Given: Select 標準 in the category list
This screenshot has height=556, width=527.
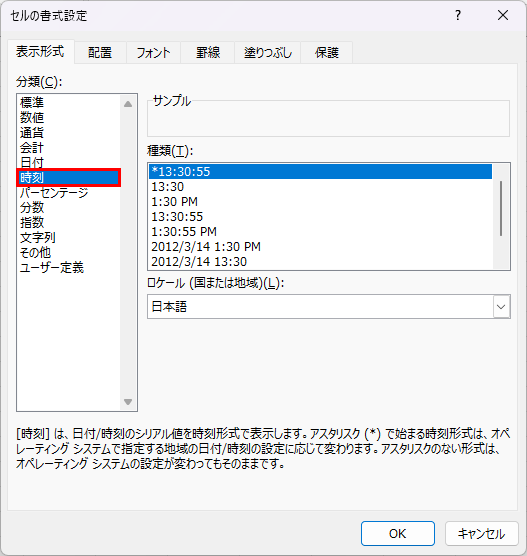Looking at the screenshot, I should click(69, 102).
